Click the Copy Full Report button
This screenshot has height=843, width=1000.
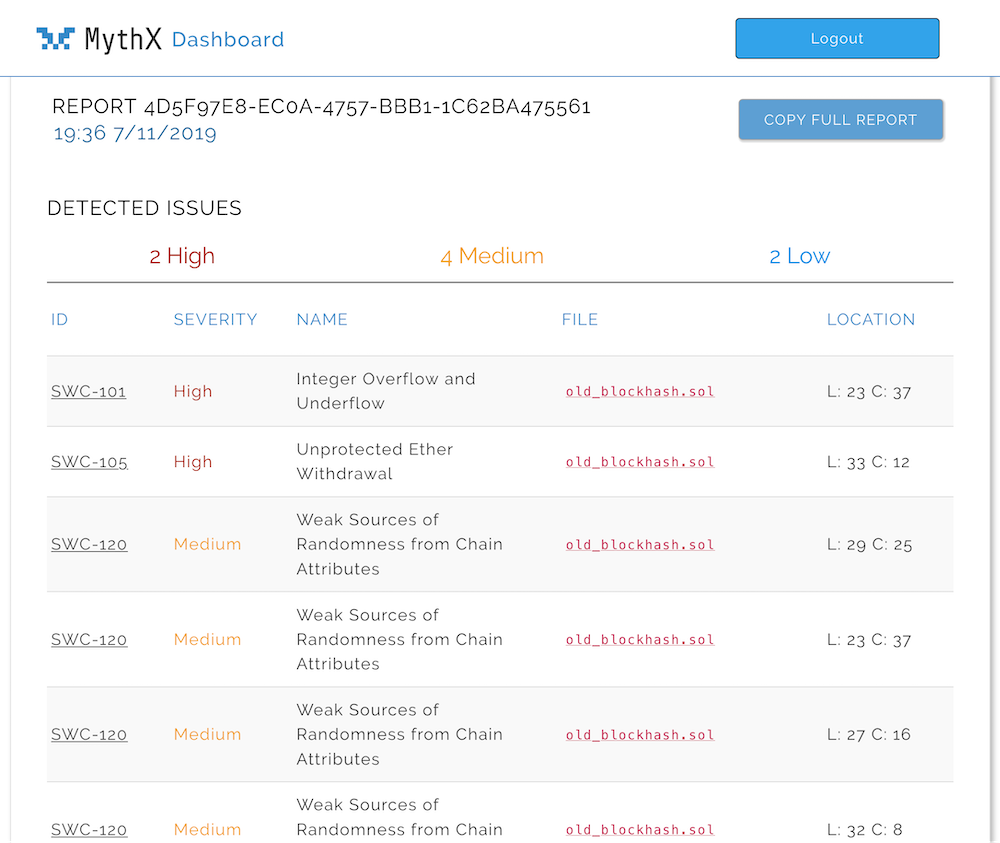[841, 119]
